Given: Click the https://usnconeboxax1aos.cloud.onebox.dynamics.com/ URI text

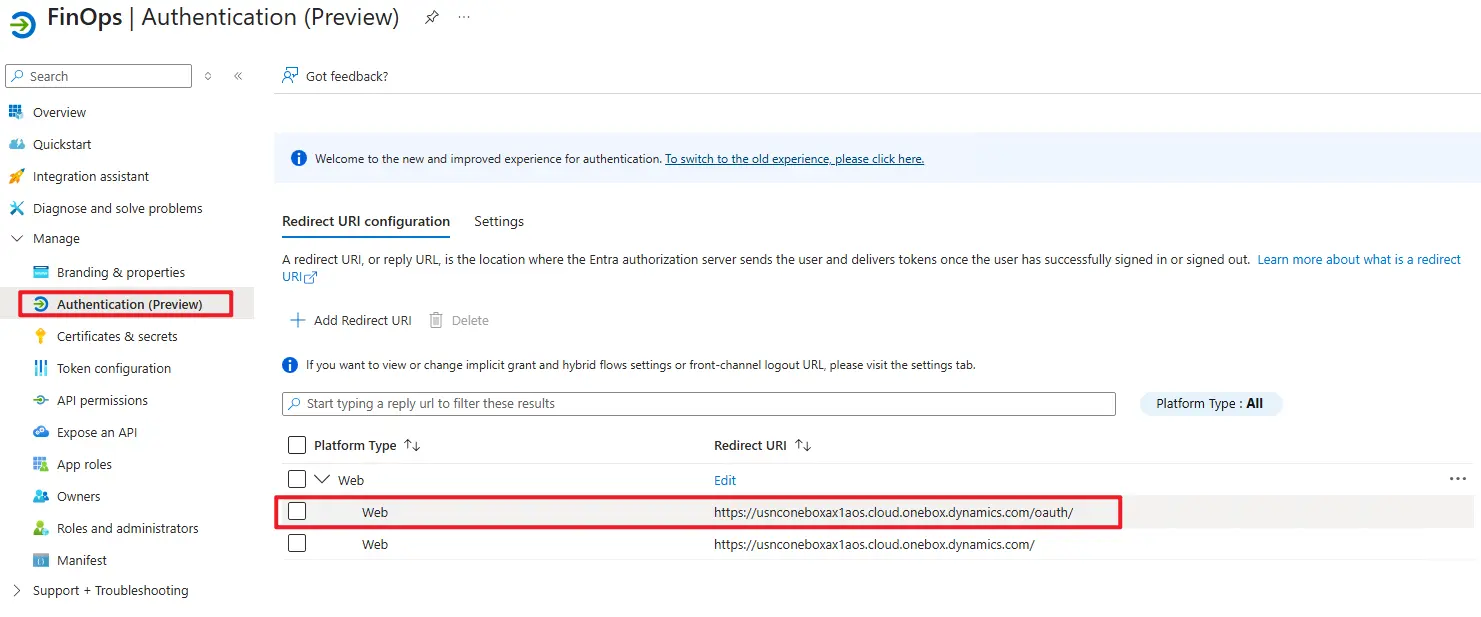Looking at the screenshot, I should [874, 544].
